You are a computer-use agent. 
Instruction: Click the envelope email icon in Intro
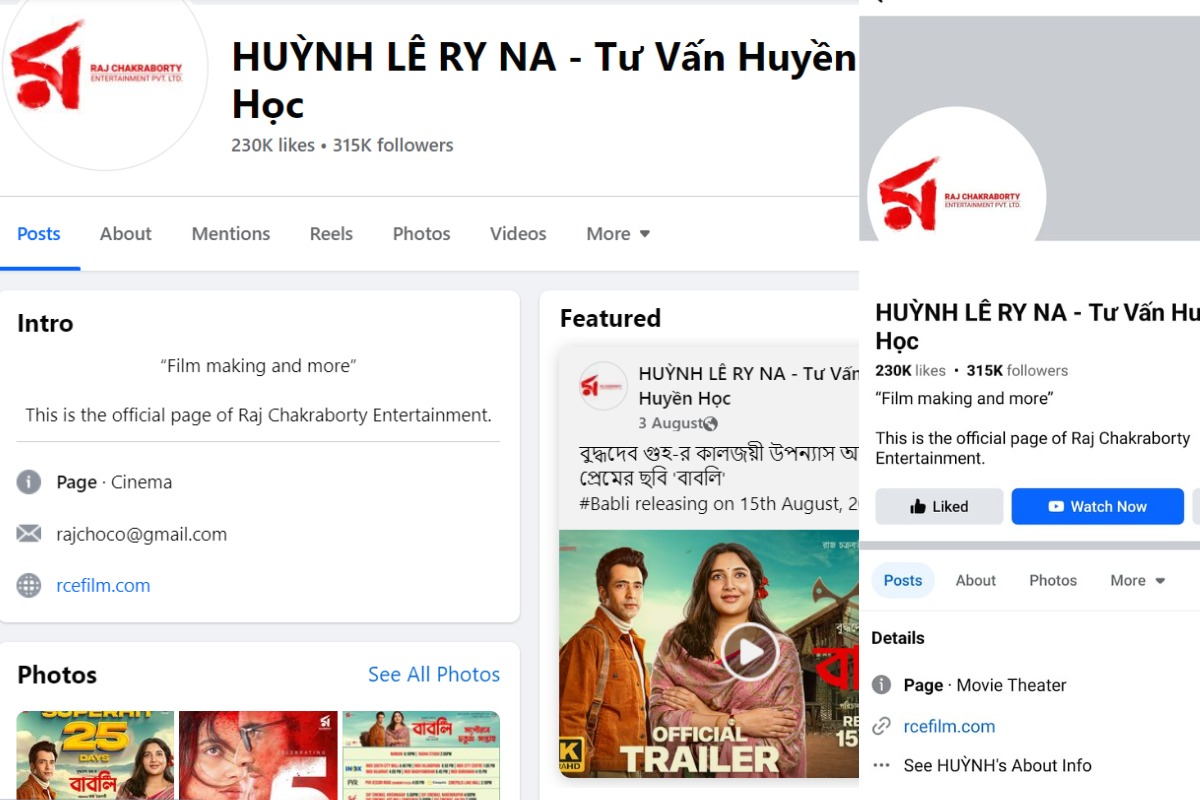29,534
